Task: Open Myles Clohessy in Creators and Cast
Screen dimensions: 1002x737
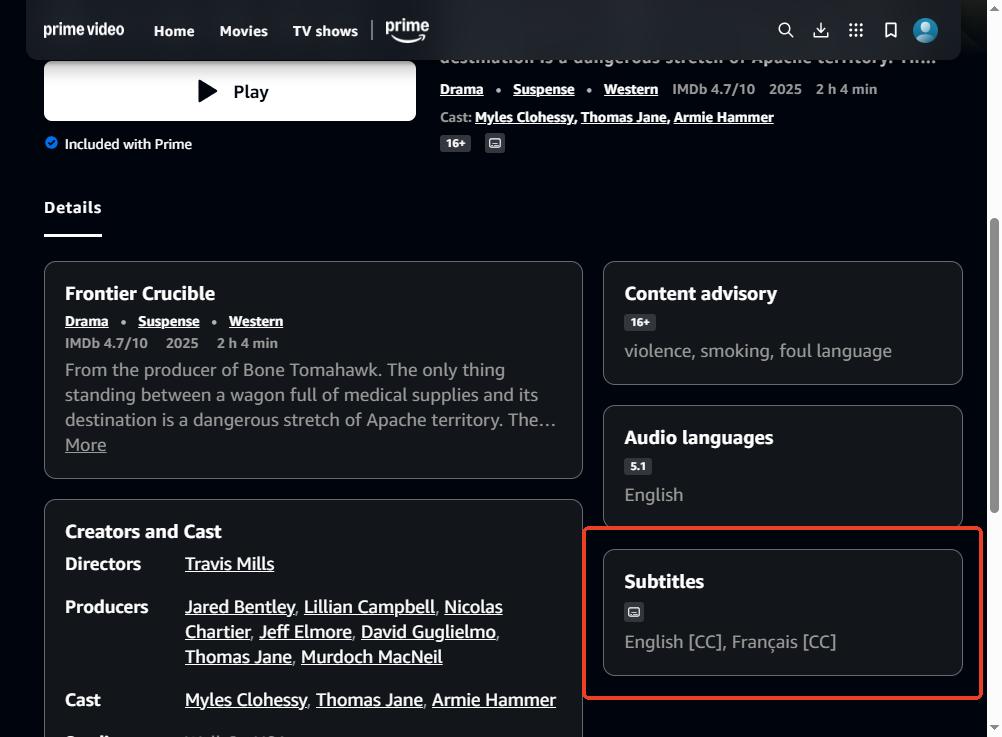Action: click(x=246, y=700)
